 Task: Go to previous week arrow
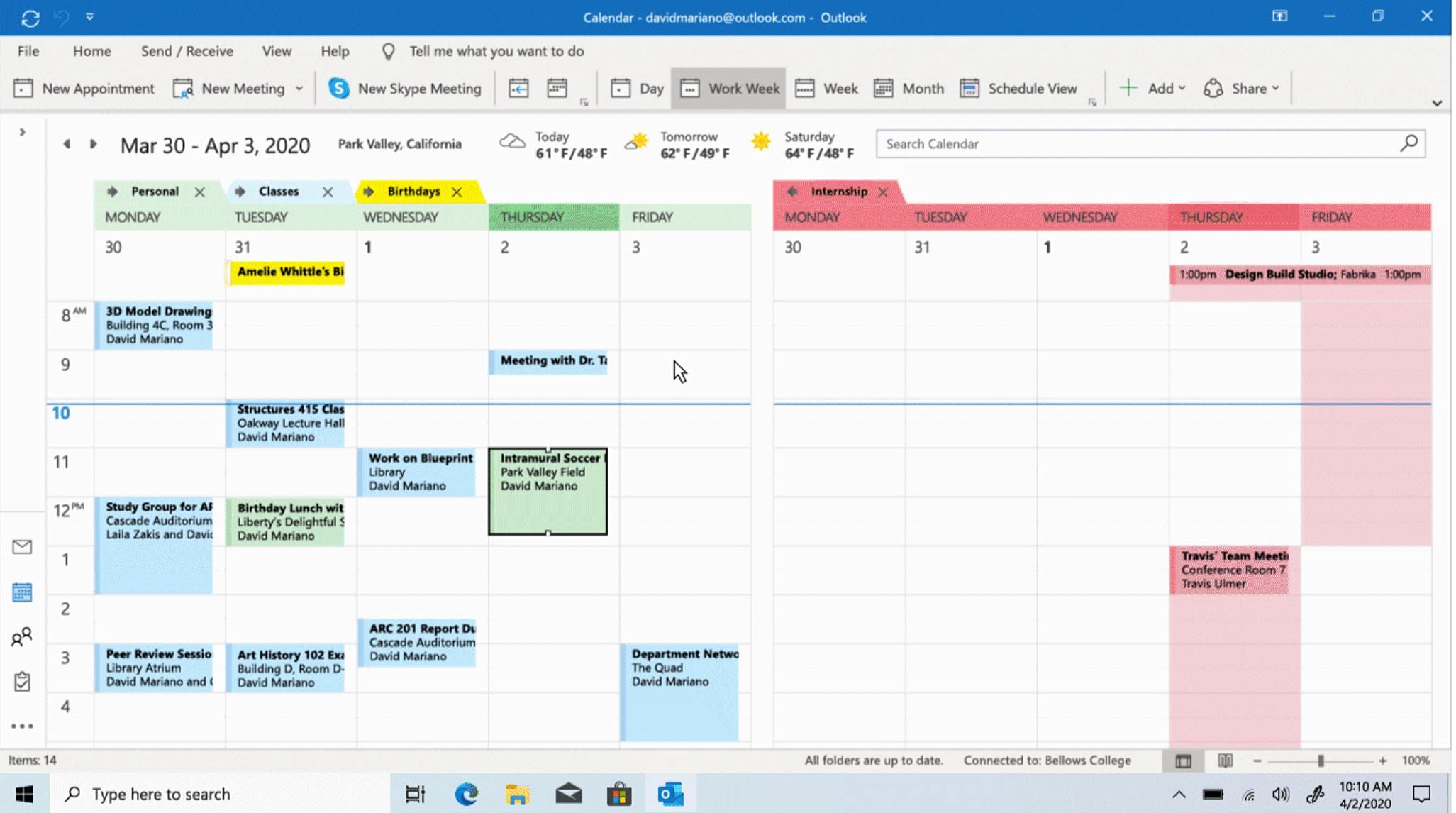click(x=67, y=144)
